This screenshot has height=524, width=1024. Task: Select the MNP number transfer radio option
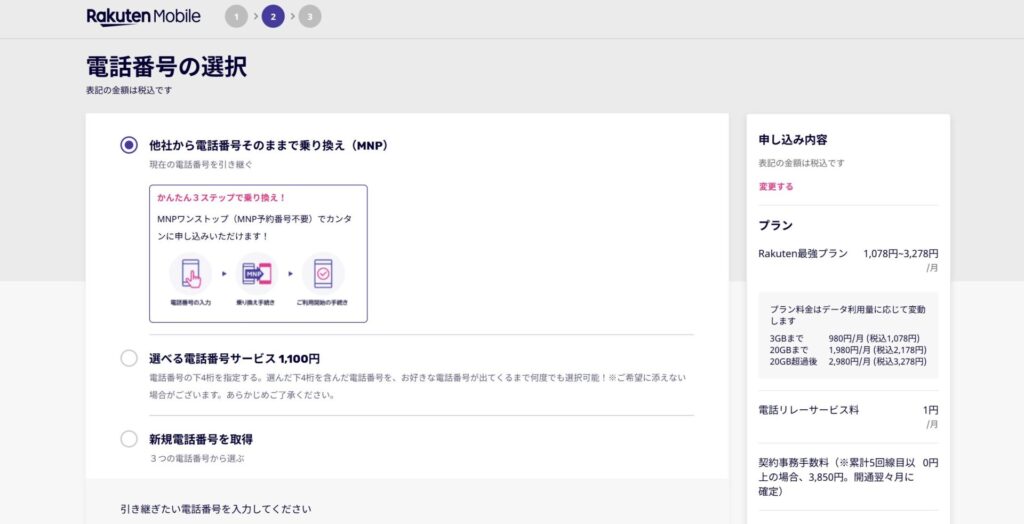129,145
